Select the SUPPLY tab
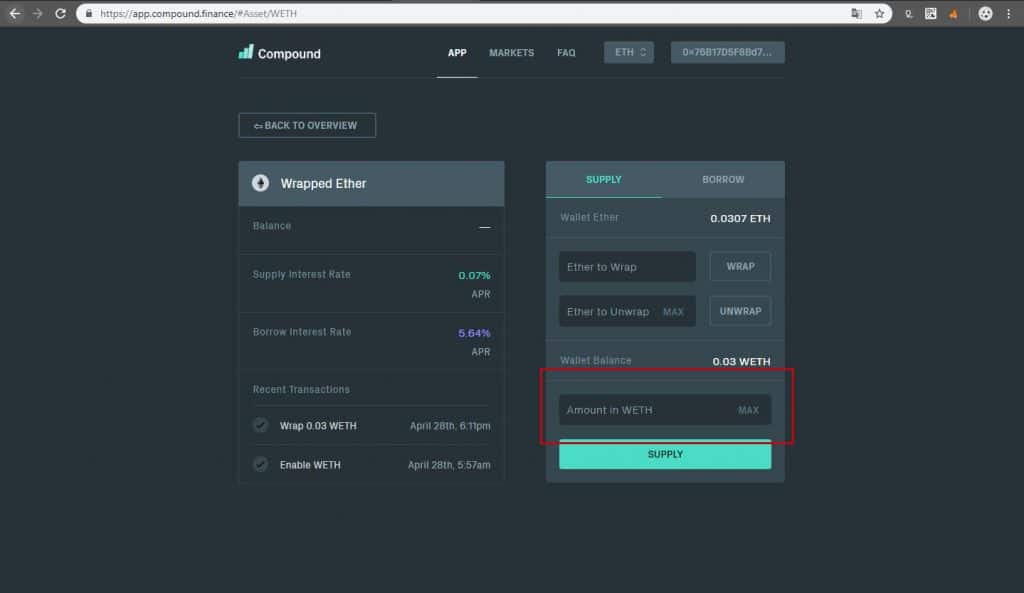The width and height of the screenshot is (1024, 593). (x=603, y=180)
